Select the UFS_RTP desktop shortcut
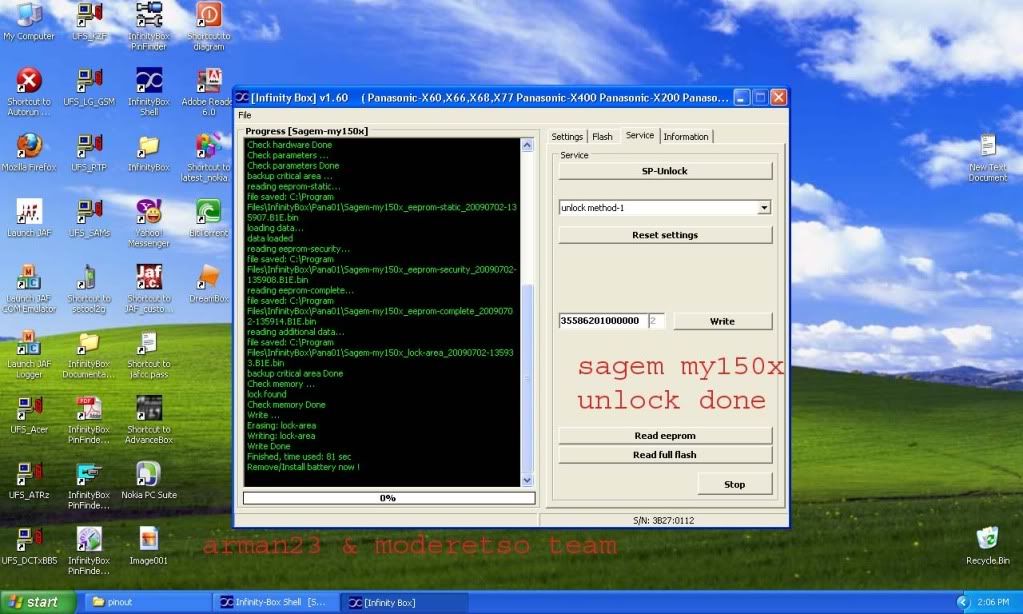Viewport: 1023px width, 614px height. coord(89,153)
